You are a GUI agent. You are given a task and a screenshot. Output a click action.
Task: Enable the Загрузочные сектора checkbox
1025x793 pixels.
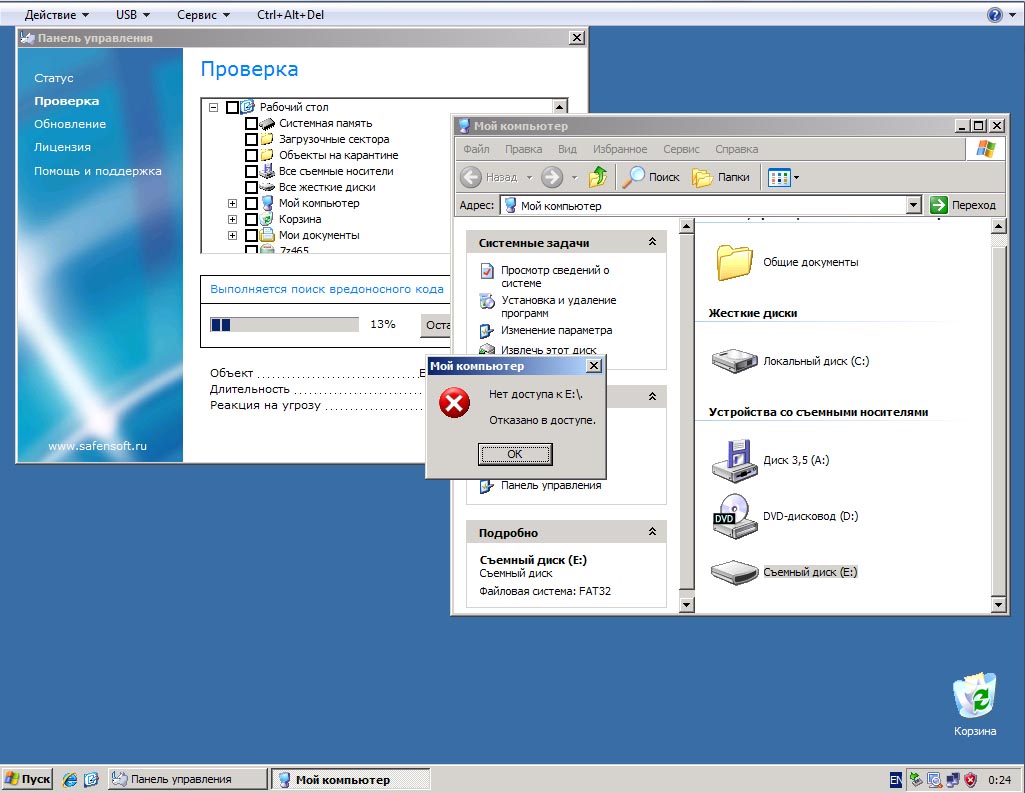(x=251, y=139)
